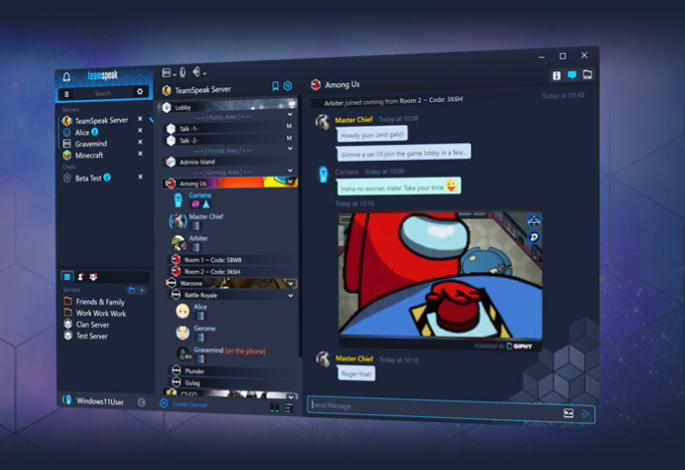
Task: Open the TeamSpeak Server hexagon options icon
Action: 288,85
